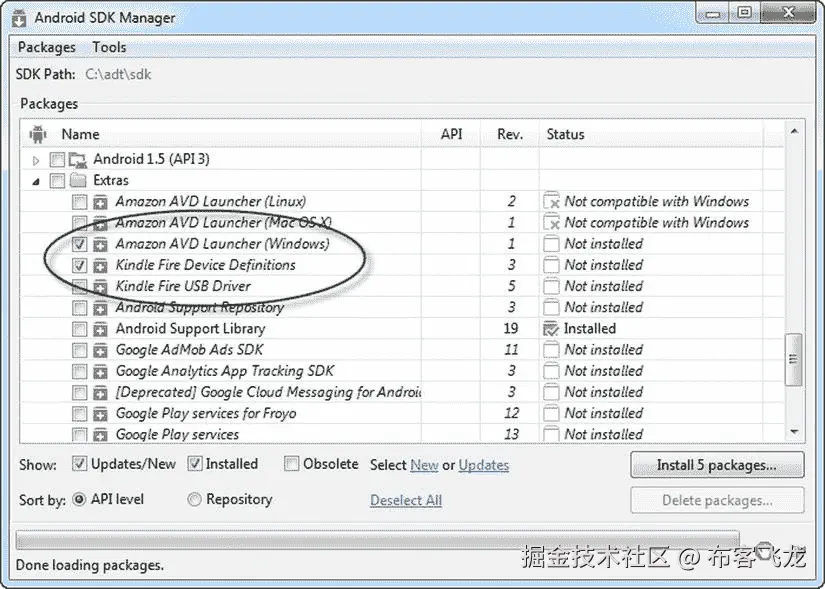Click the Extras folder icon
Viewport: 825px width, 589px height.
78,181
